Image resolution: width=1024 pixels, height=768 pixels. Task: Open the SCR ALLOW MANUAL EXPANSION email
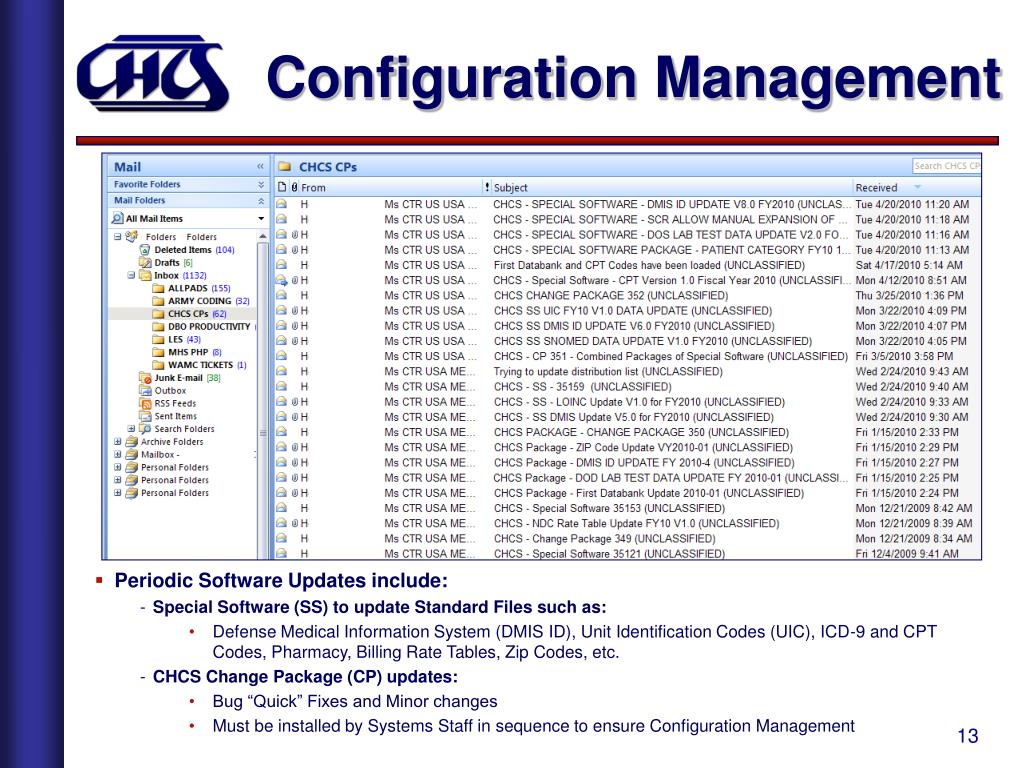[x=628, y=219]
